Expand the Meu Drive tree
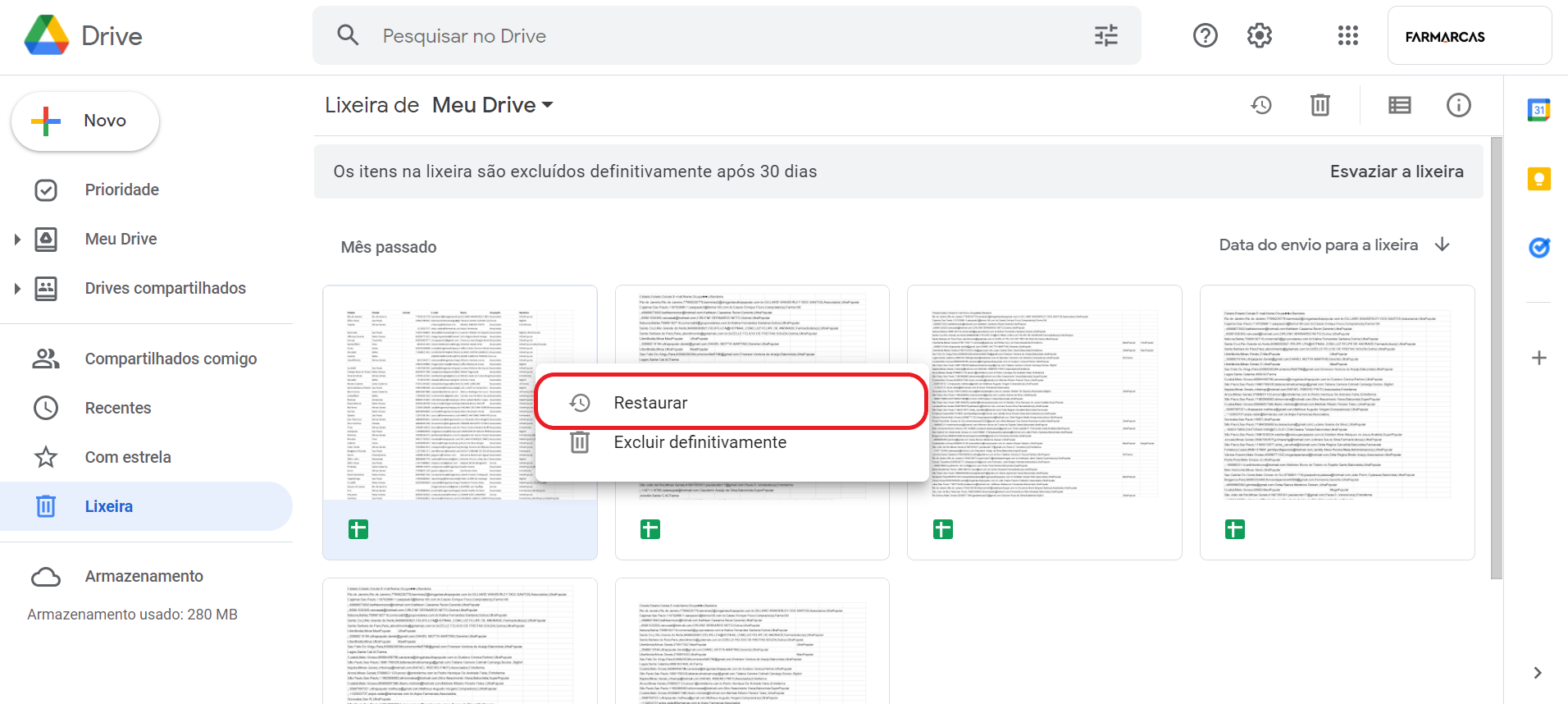1568x704 pixels. coord(17,240)
